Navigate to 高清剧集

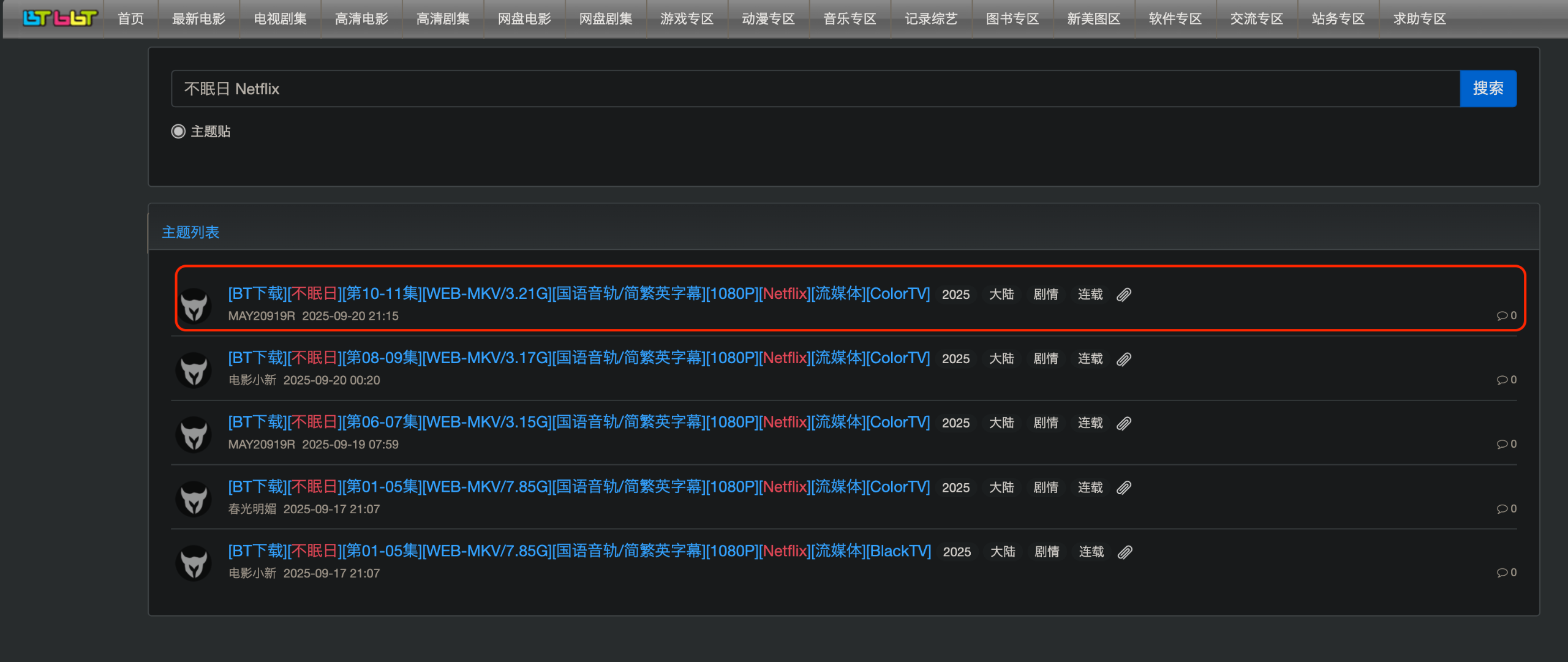point(443,19)
